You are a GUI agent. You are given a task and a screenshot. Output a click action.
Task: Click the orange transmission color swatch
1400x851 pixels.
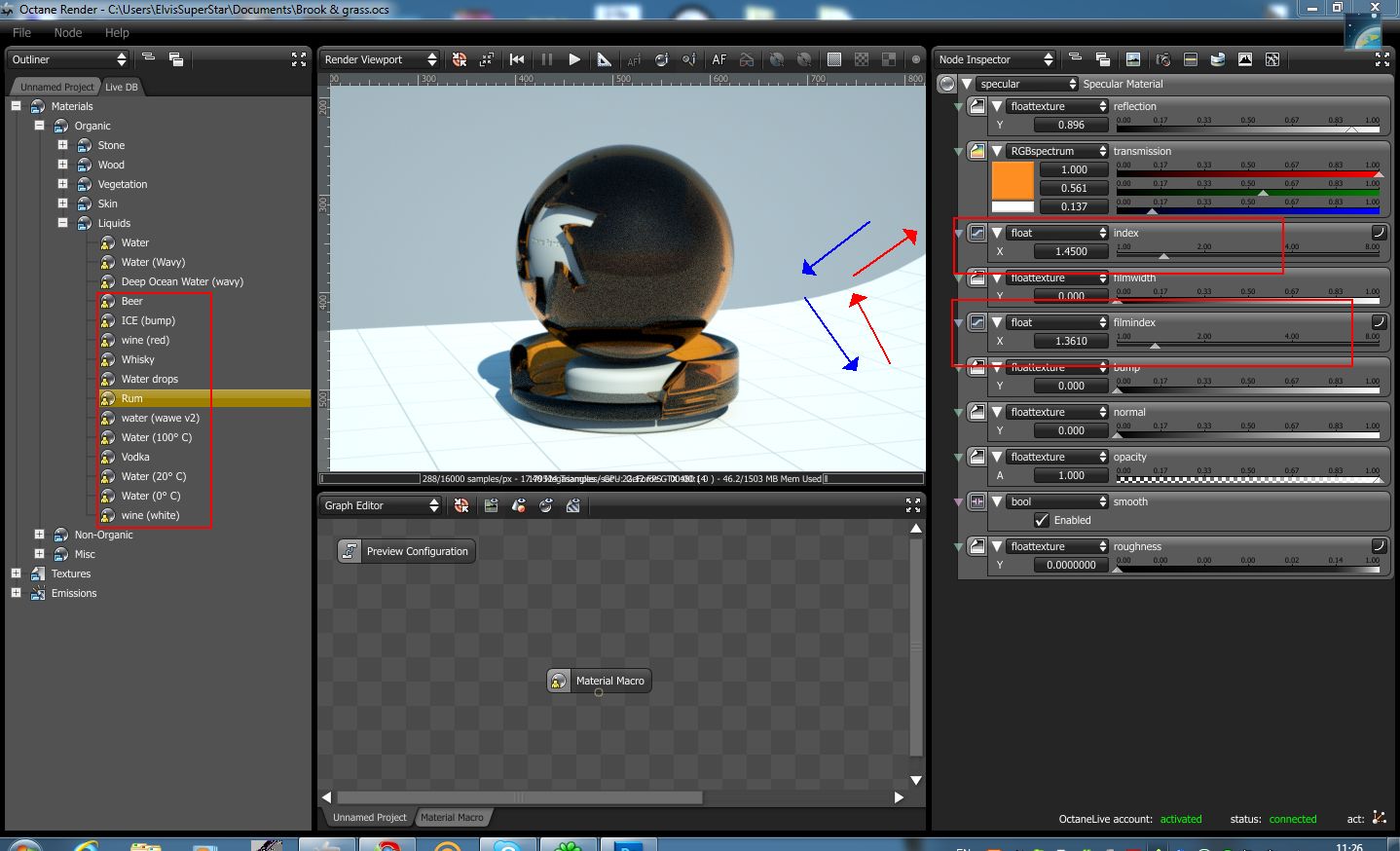point(1013,181)
